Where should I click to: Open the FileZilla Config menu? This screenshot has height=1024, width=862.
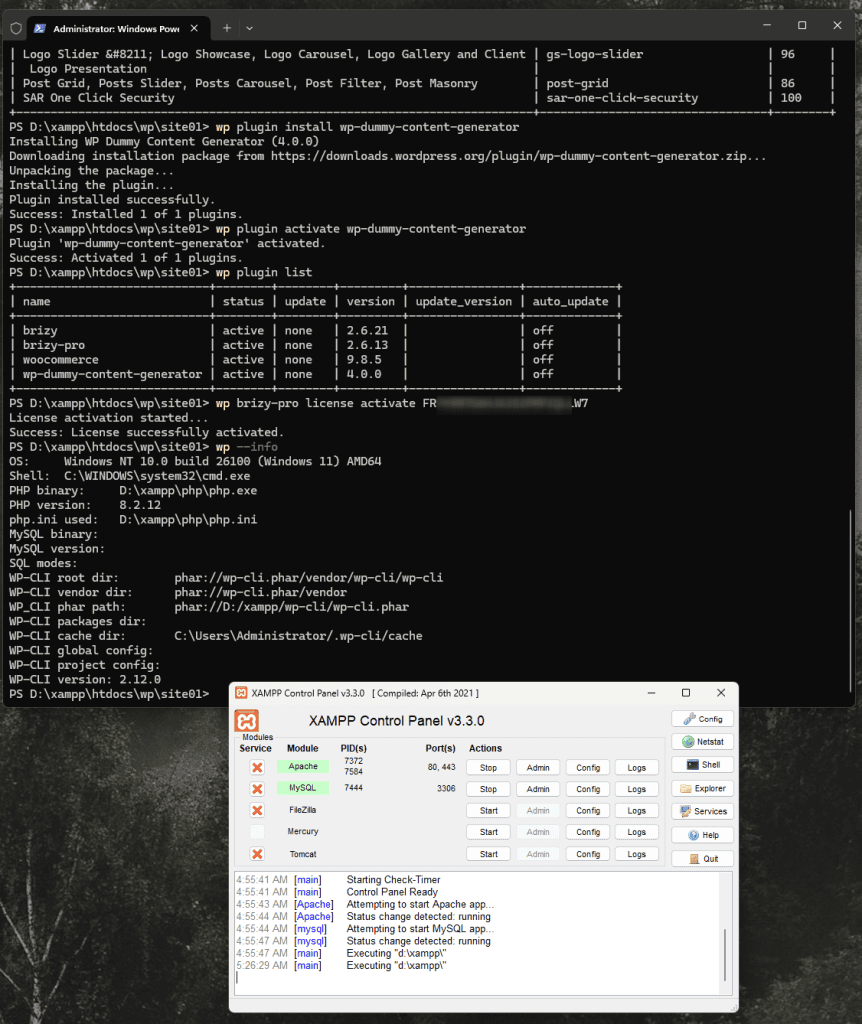click(x=588, y=810)
